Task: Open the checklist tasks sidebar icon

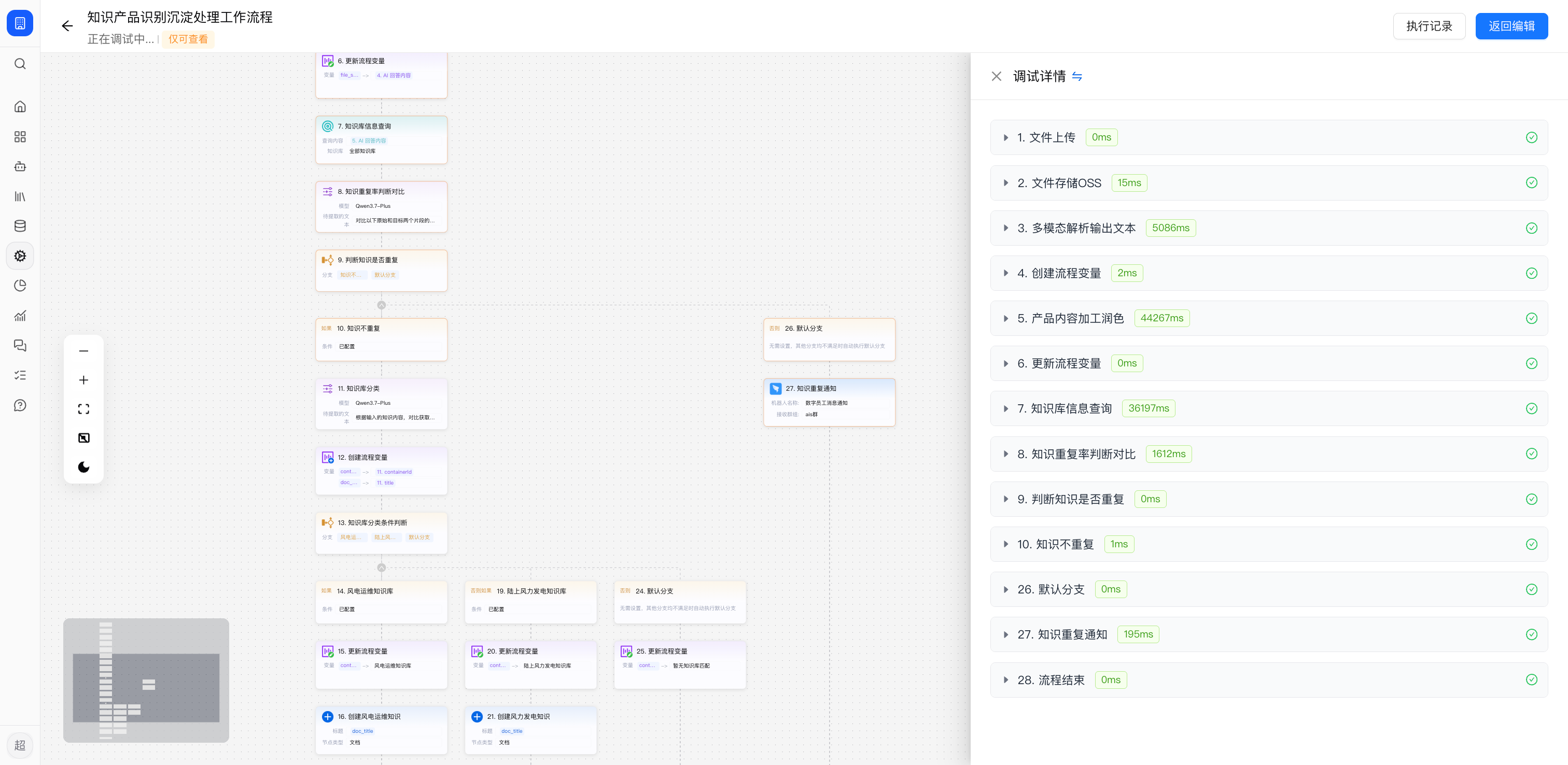Action: click(20, 375)
